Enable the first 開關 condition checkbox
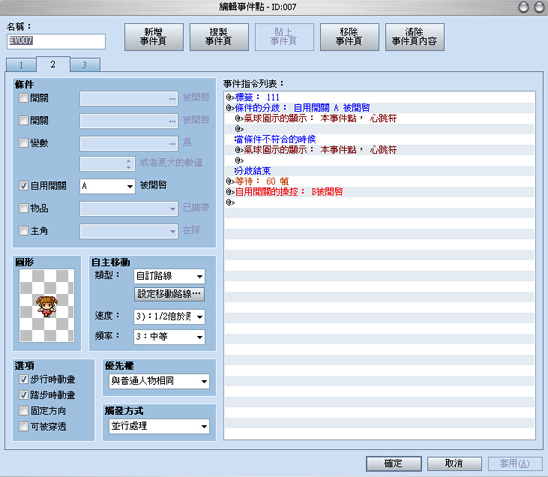548x477 pixels. [23, 98]
